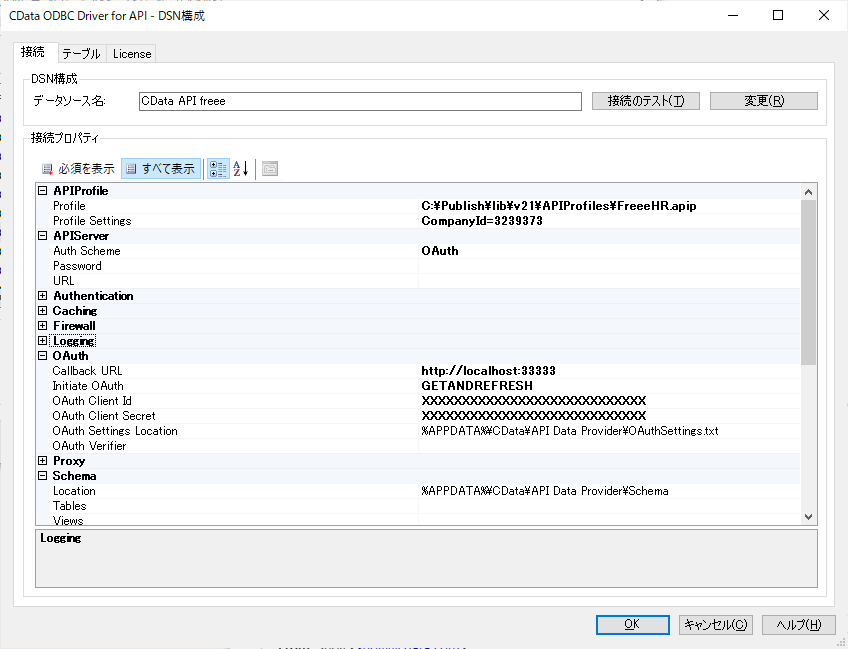
Task: Expand the Authentication category
Action: 43,296
